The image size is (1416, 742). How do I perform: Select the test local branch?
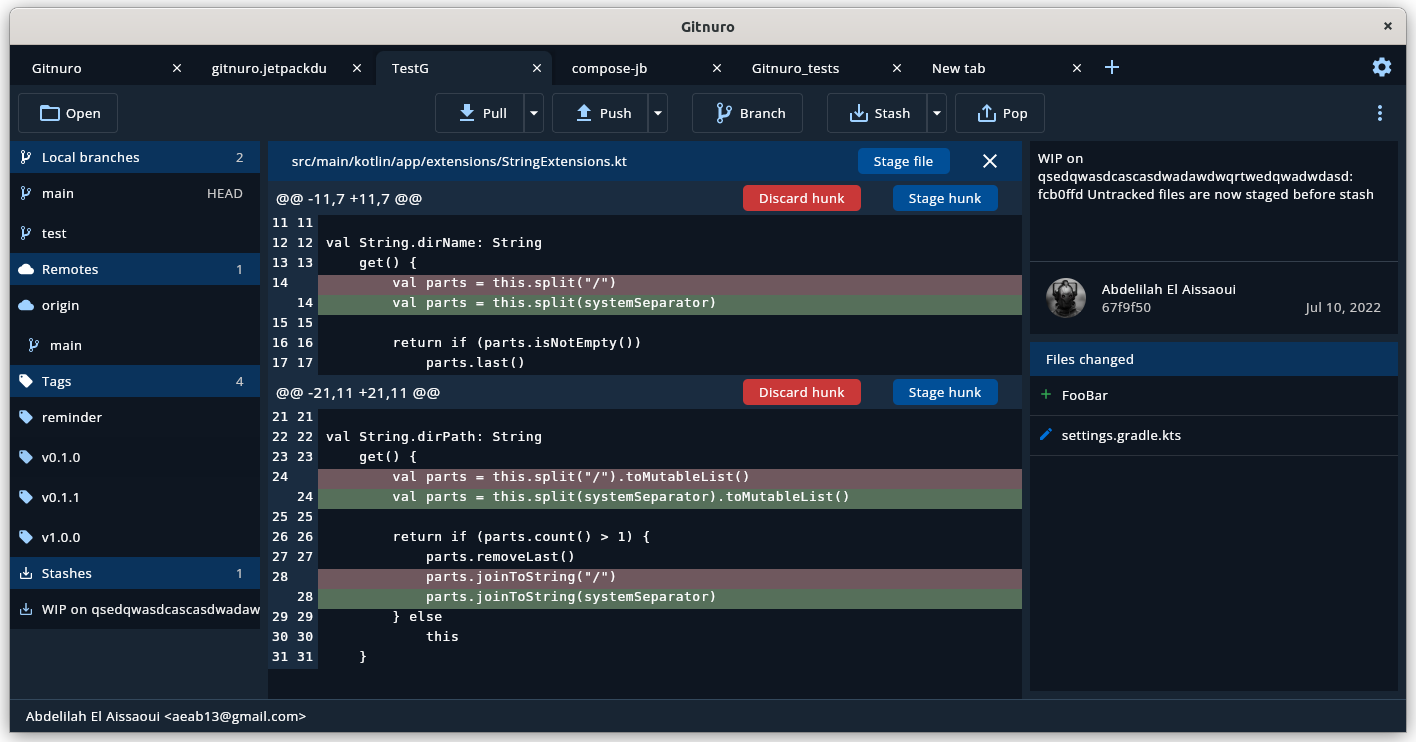[x=135, y=233]
